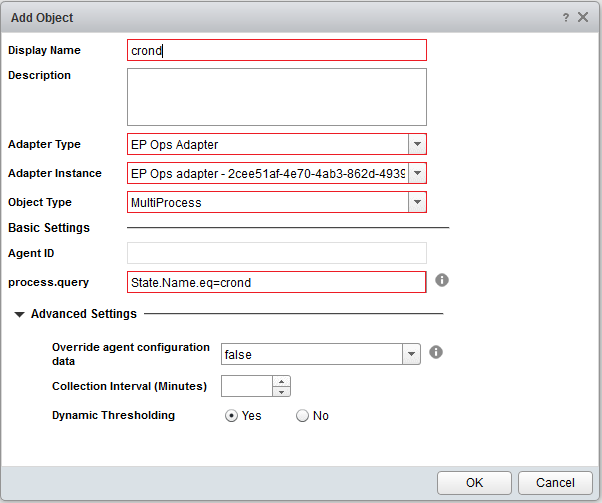602x503 pixels.
Task: Click the process.query input field
Action: pos(277,282)
